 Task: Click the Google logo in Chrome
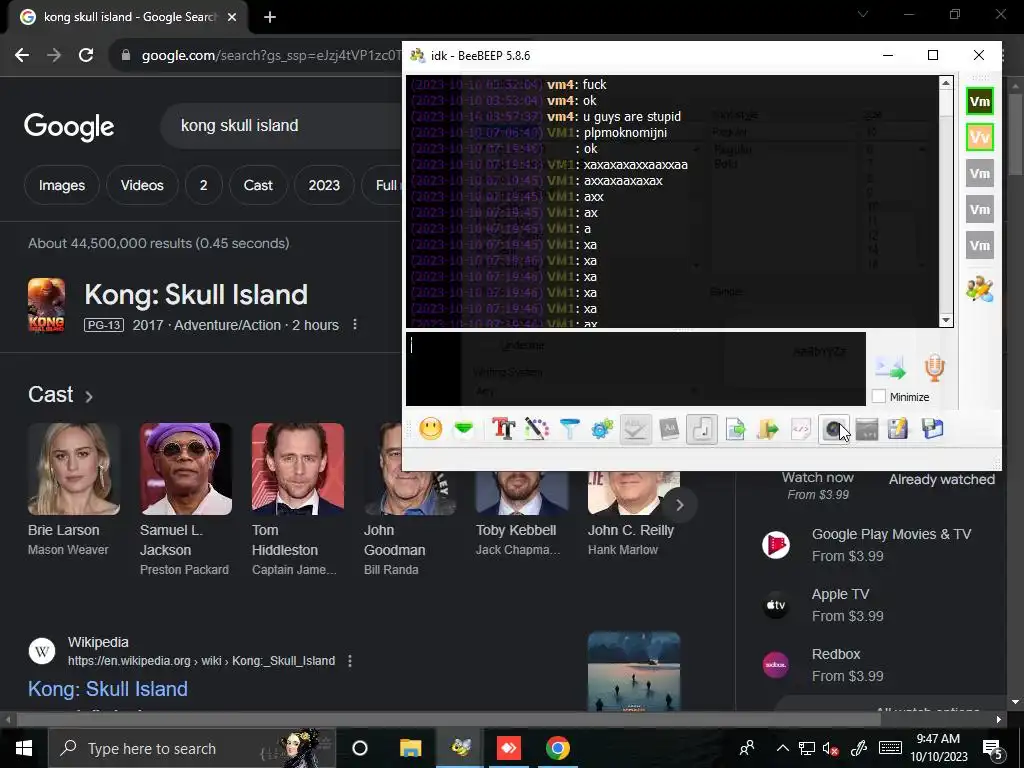[x=69, y=127]
